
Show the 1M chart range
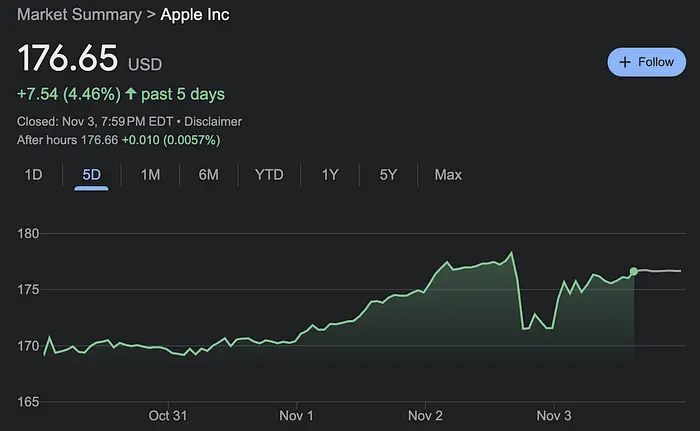tap(150, 175)
